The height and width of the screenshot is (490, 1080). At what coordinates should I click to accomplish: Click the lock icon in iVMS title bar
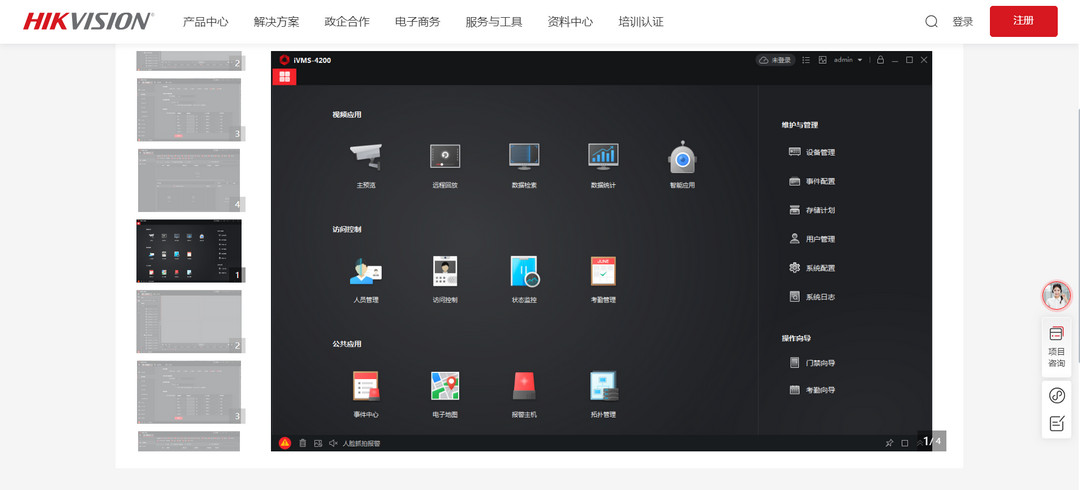880,60
